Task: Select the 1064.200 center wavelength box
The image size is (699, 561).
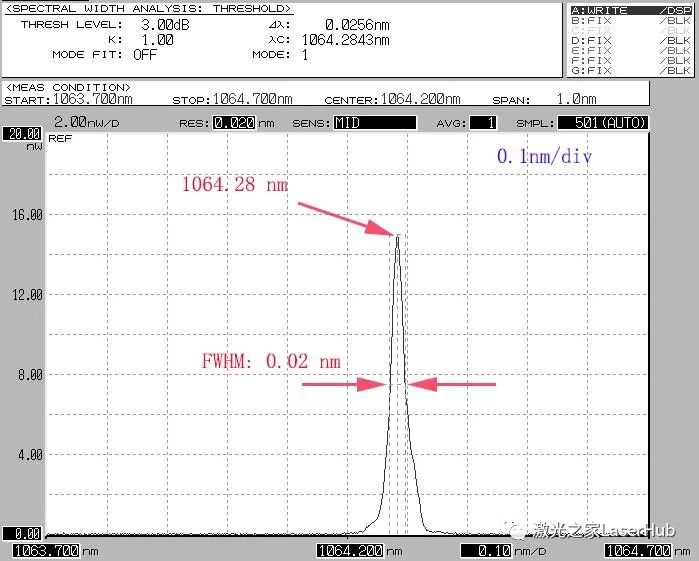Action: [x=350, y=551]
